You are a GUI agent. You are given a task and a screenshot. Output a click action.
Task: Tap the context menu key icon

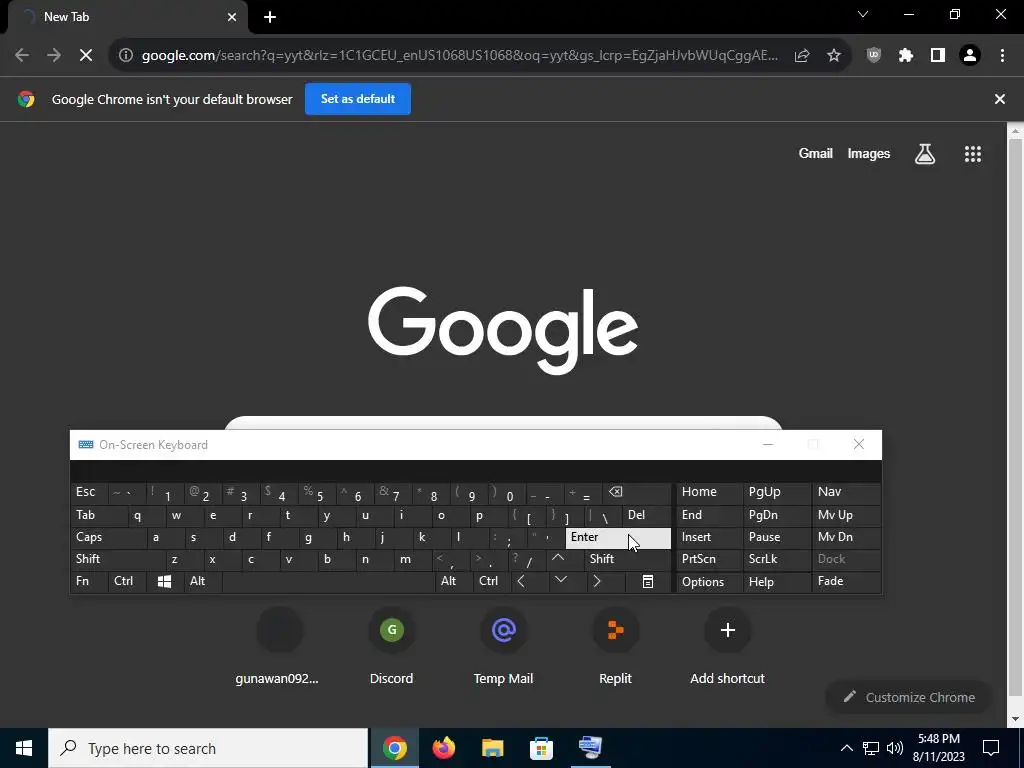[x=648, y=582]
